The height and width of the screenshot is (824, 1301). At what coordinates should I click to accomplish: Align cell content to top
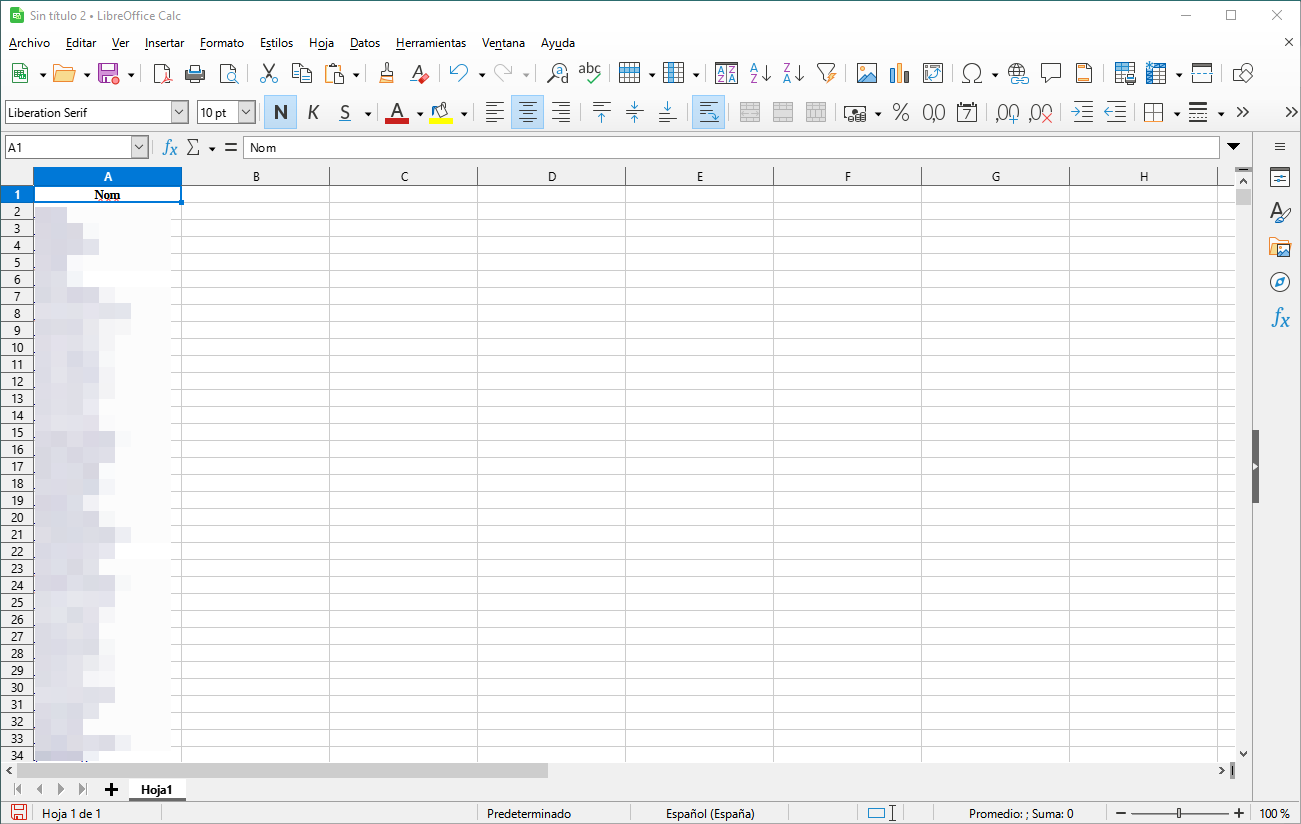[601, 112]
